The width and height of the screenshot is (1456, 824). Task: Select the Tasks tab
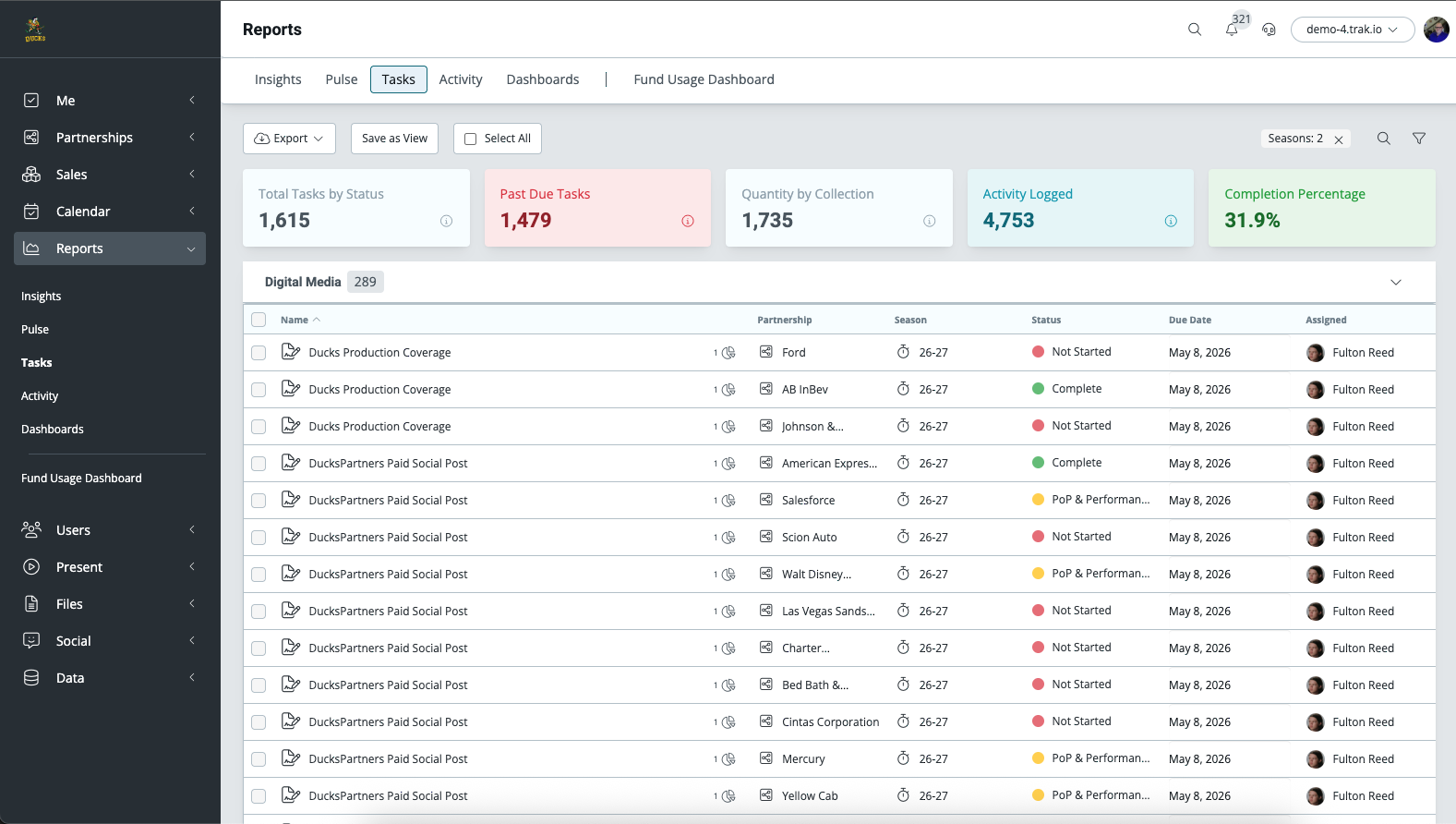coord(399,79)
